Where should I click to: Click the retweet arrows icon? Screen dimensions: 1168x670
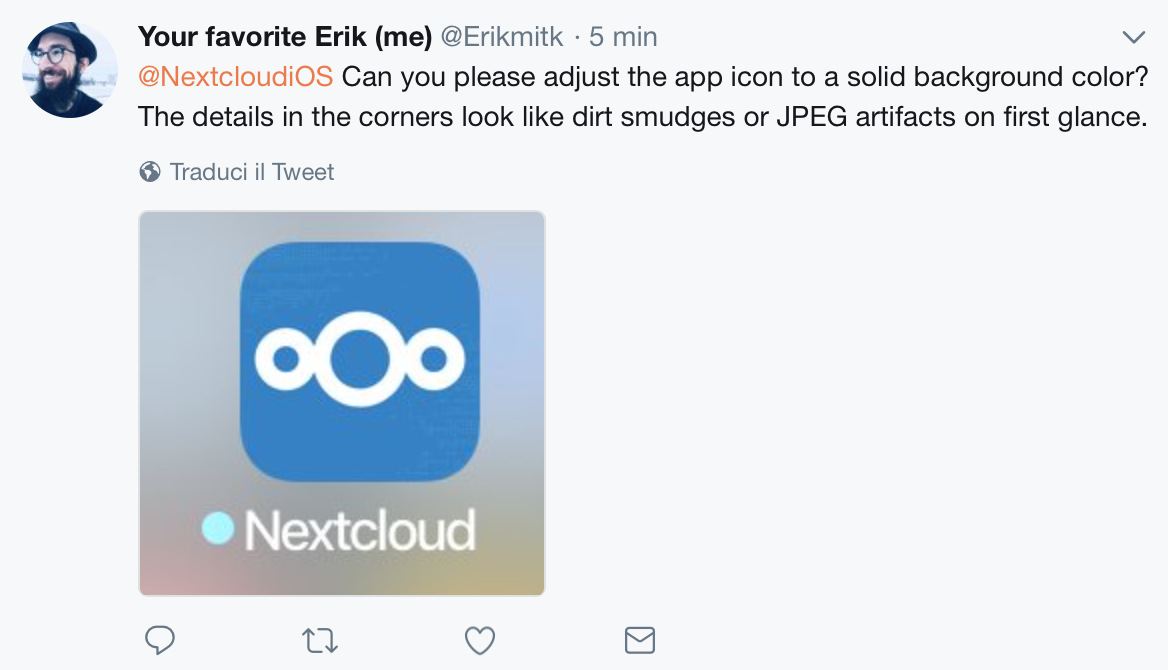coord(322,638)
